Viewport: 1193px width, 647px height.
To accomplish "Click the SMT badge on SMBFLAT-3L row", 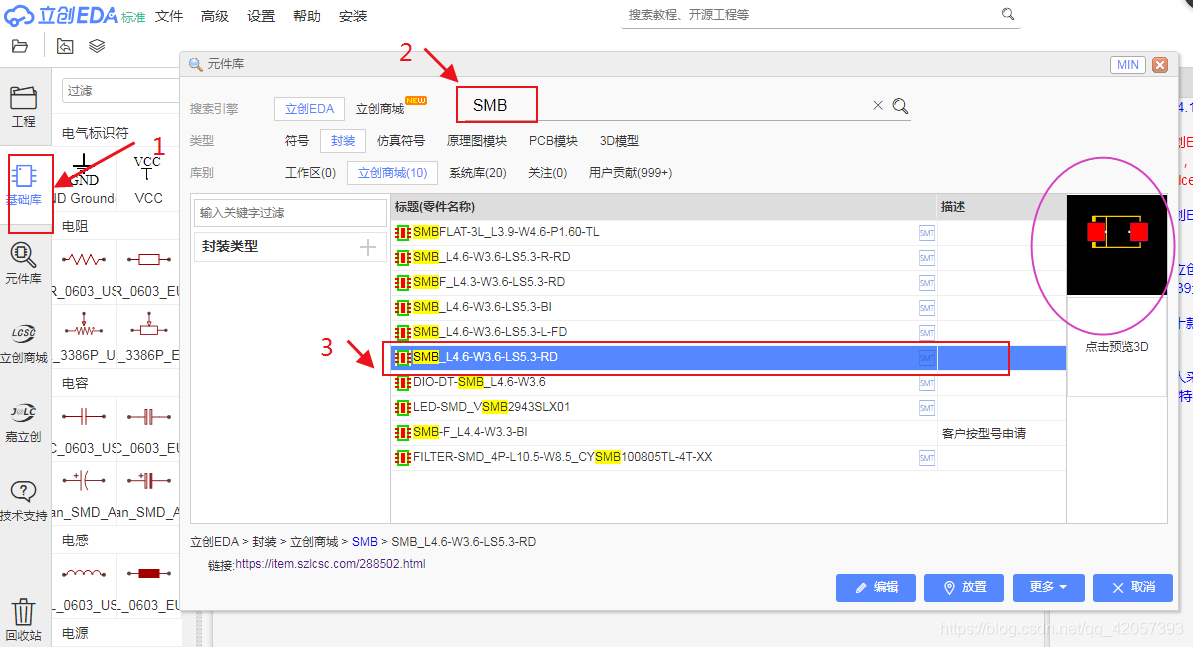I will pyautogui.click(x=927, y=233).
